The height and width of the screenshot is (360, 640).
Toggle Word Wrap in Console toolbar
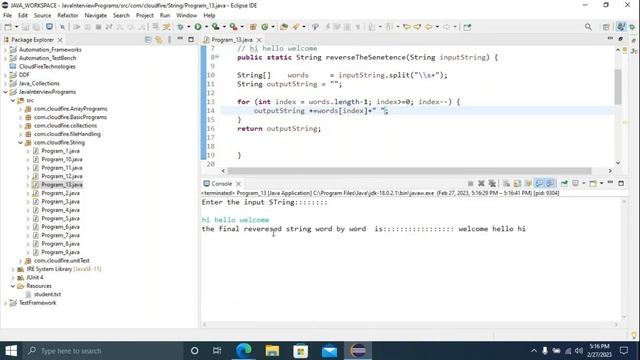click(528, 184)
